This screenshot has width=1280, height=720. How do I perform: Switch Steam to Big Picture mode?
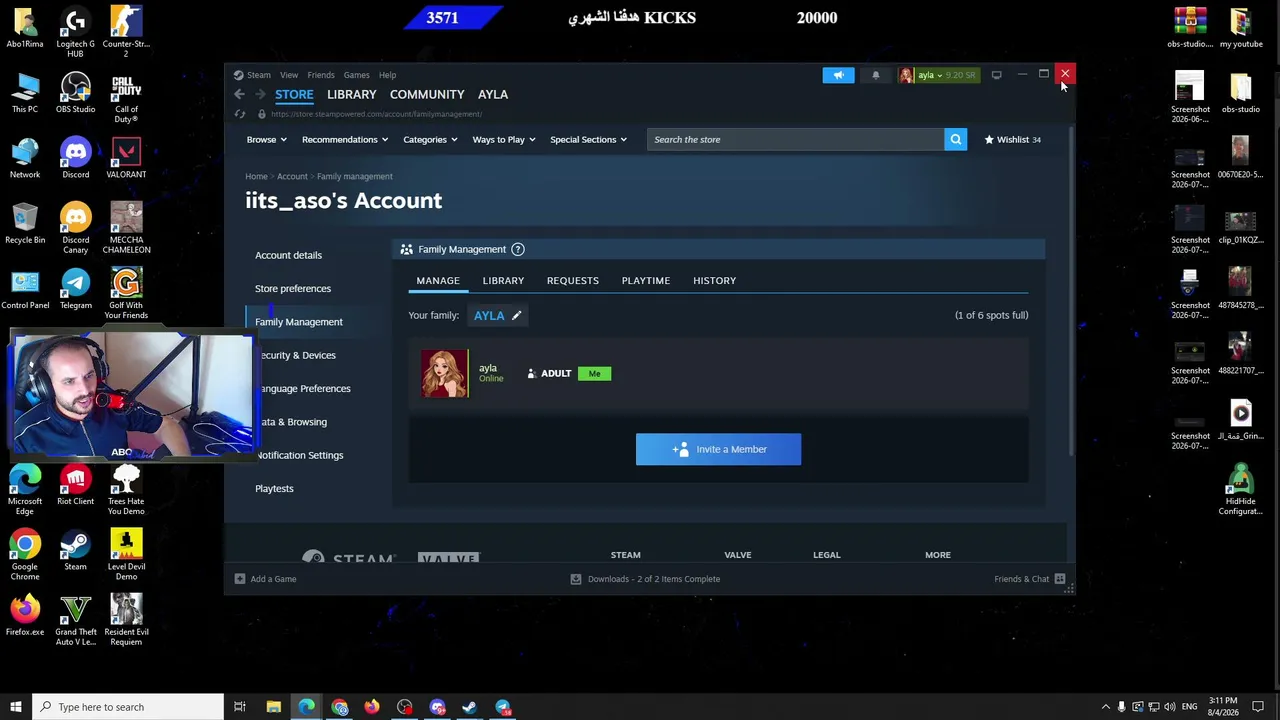click(x=996, y=75)
